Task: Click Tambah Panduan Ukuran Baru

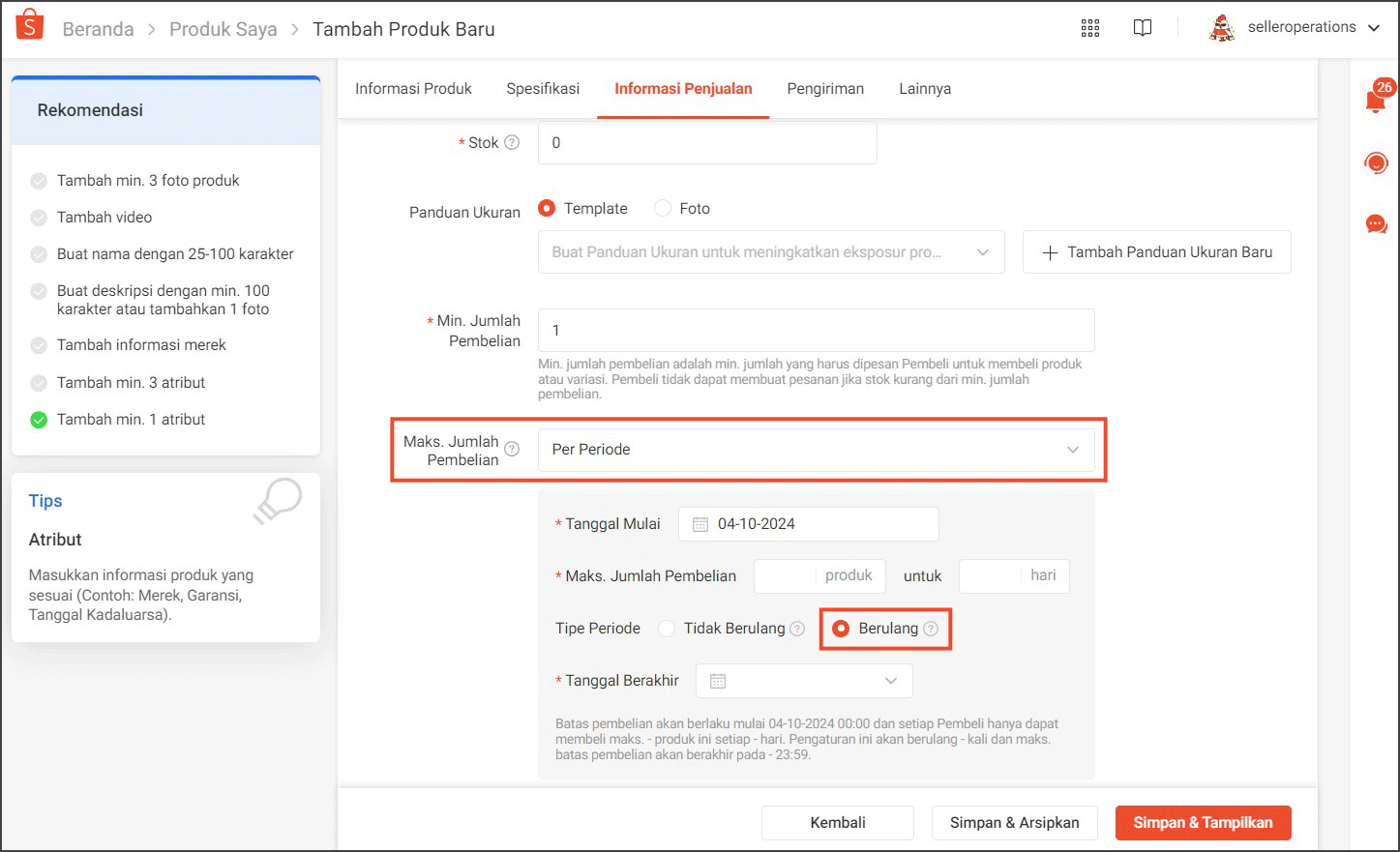Action: point(1156,251)
